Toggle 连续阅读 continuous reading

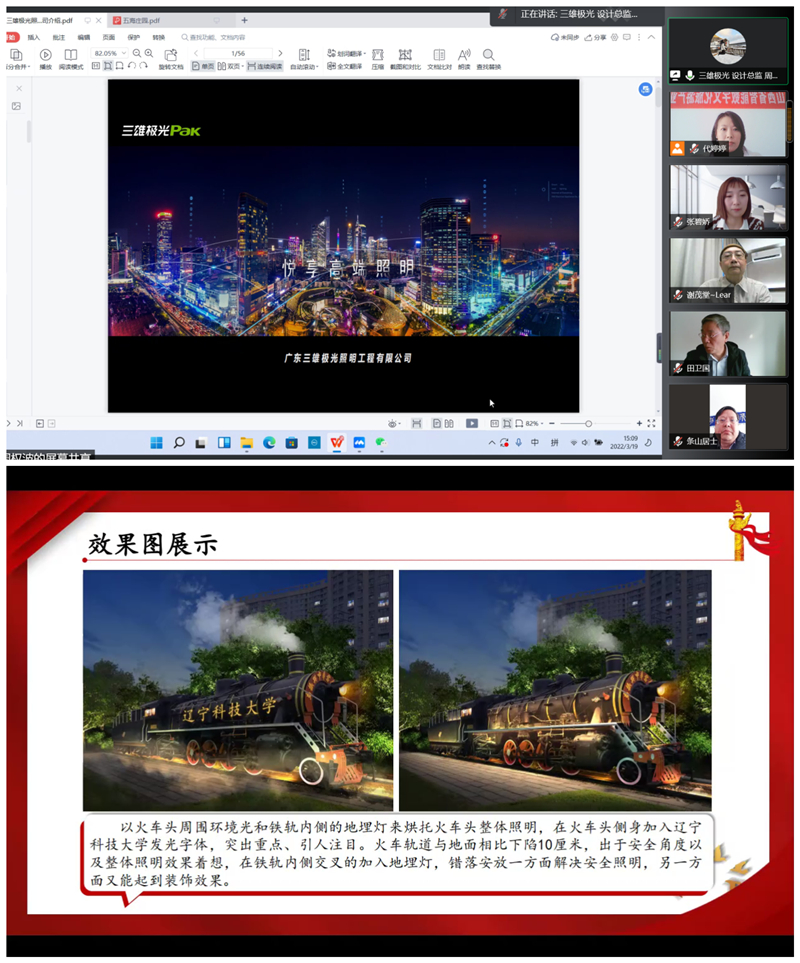coord(265,66)
